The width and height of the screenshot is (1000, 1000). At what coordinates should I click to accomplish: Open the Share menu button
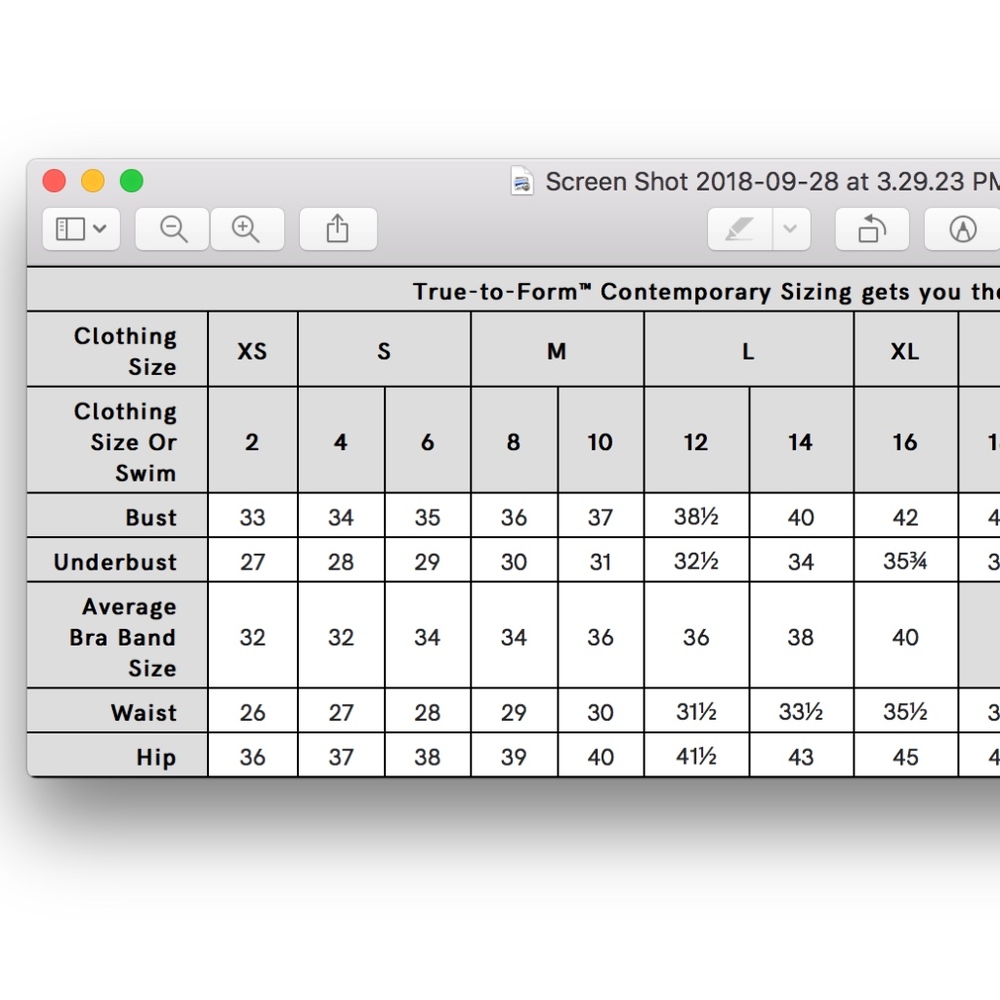338,229
